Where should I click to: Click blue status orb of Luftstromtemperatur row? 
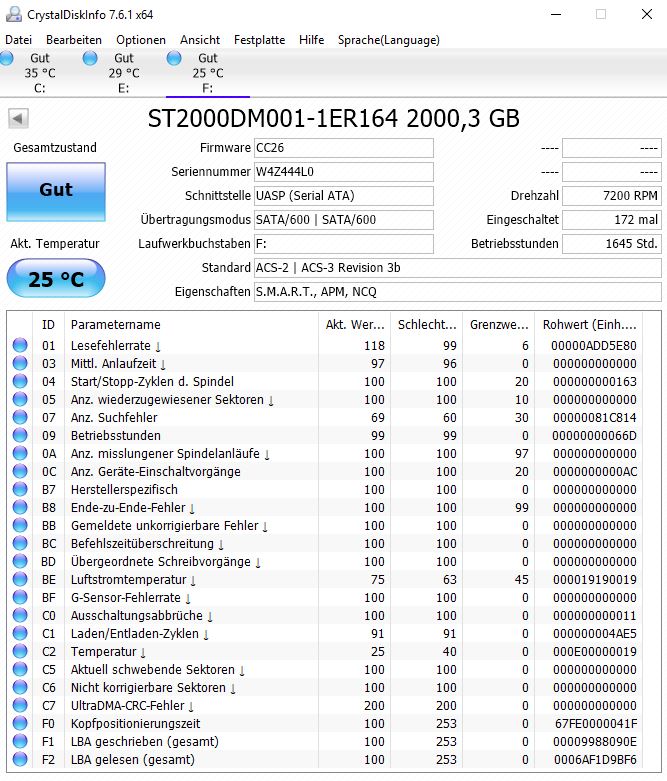20,579
